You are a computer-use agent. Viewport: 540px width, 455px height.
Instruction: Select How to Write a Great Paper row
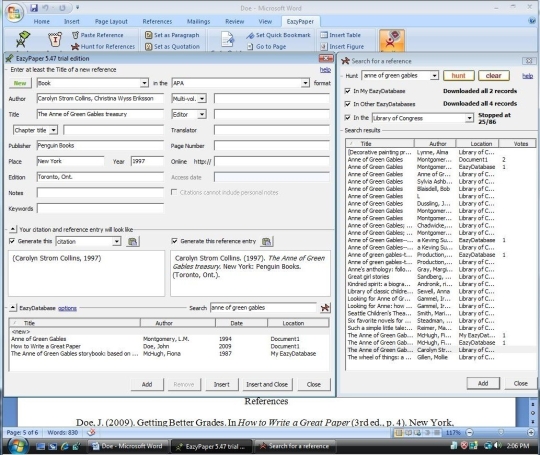[169, 346]
